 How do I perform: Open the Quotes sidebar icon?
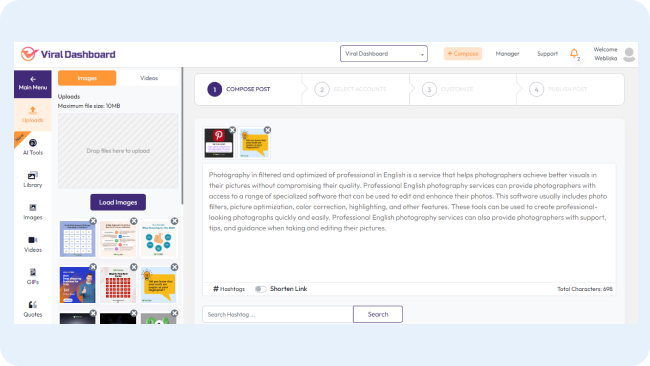click(33, 309)
